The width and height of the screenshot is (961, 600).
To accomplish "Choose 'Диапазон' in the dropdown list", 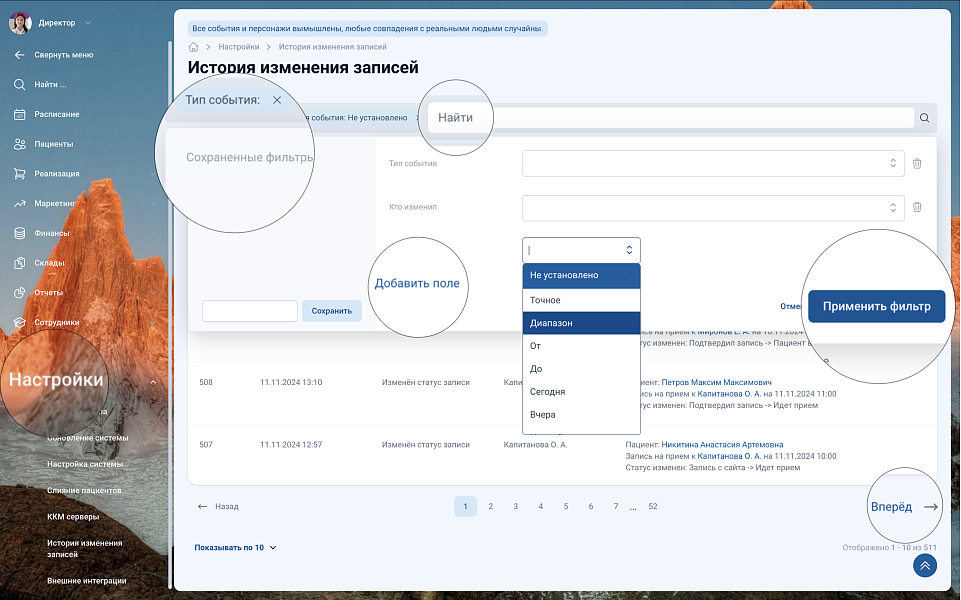I will pos(580,323).
